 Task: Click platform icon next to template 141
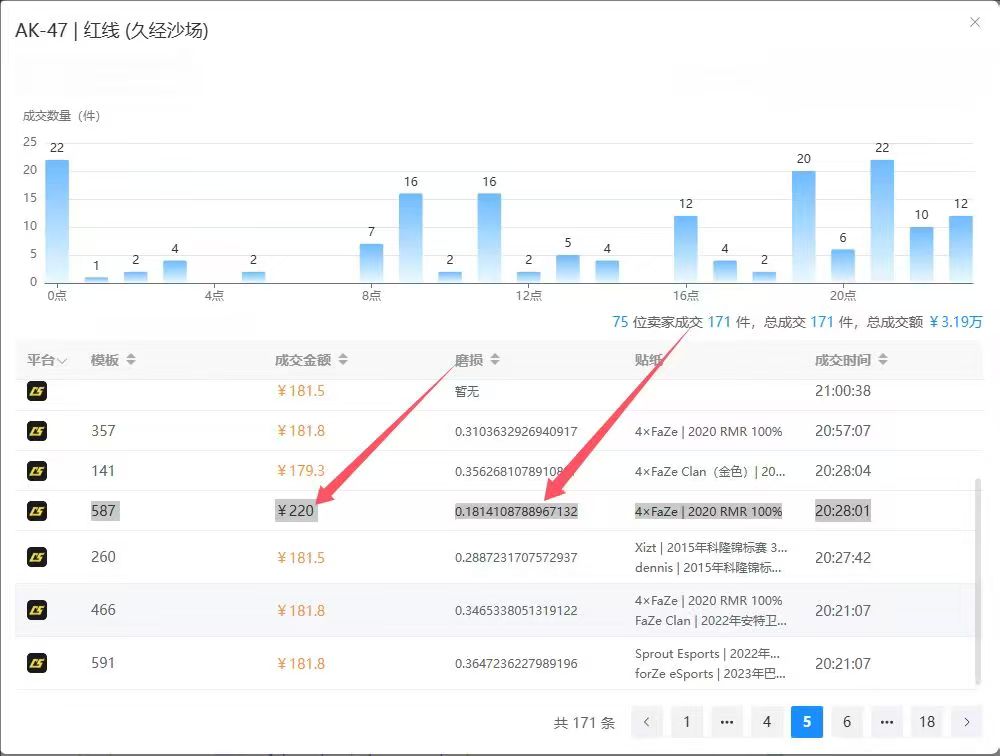[x=37, y=471]
